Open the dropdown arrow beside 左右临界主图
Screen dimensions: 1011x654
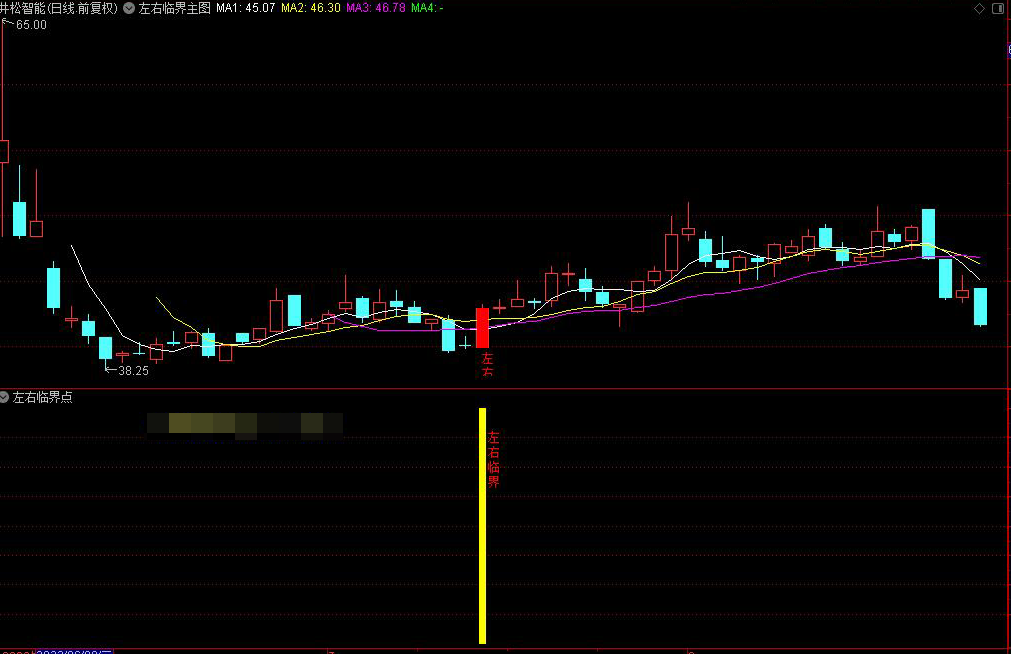pos(129,8)
